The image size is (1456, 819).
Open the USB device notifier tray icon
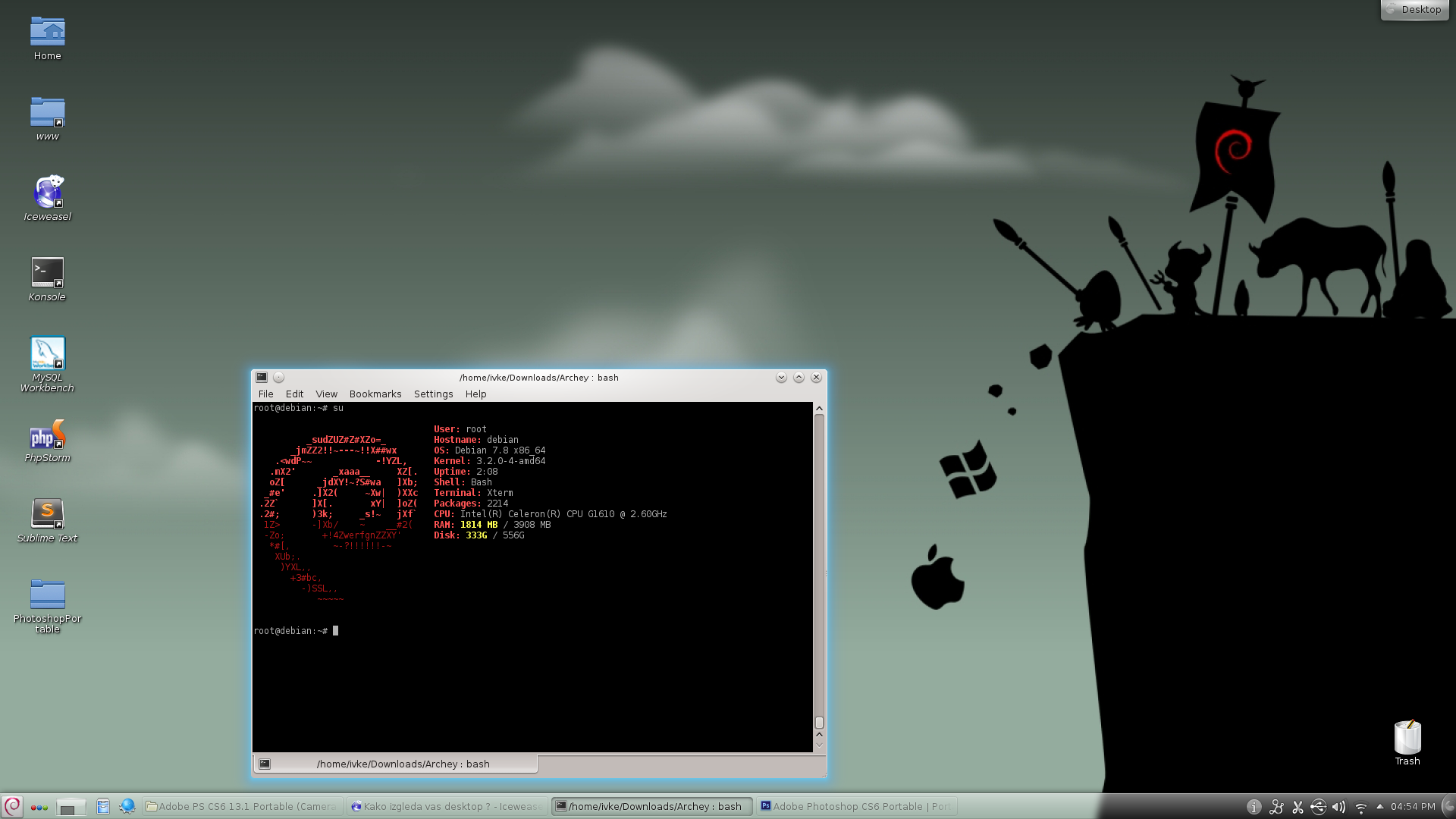pos(1318,807)
